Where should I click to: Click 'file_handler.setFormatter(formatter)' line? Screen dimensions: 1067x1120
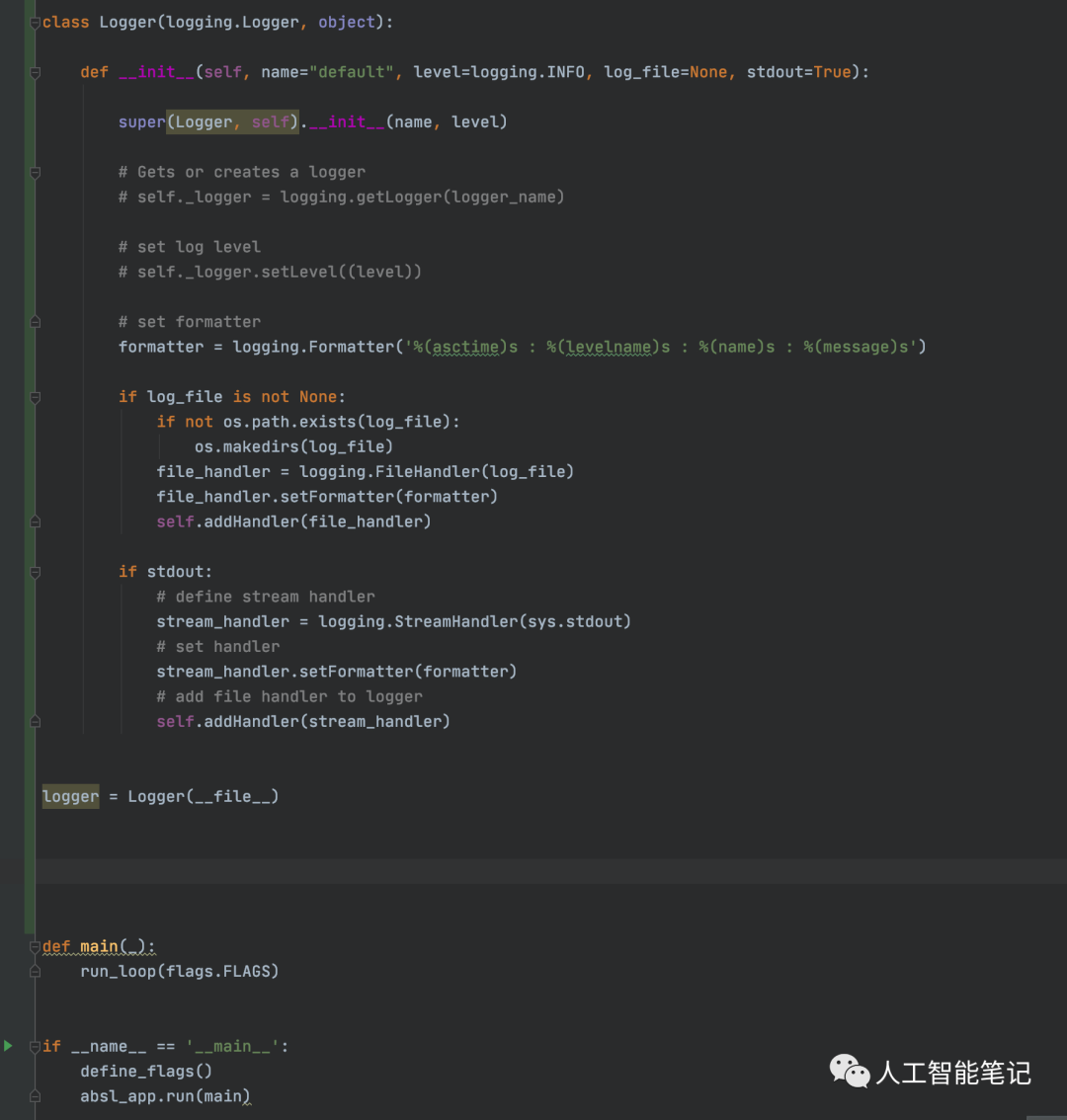327,497
